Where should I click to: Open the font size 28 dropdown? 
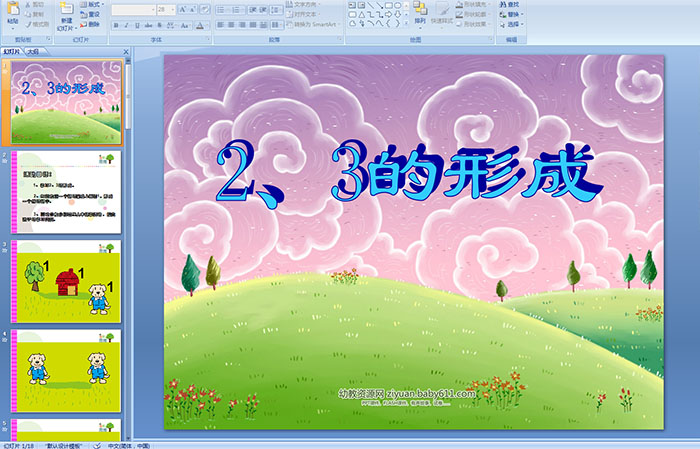tap(166, 9)
